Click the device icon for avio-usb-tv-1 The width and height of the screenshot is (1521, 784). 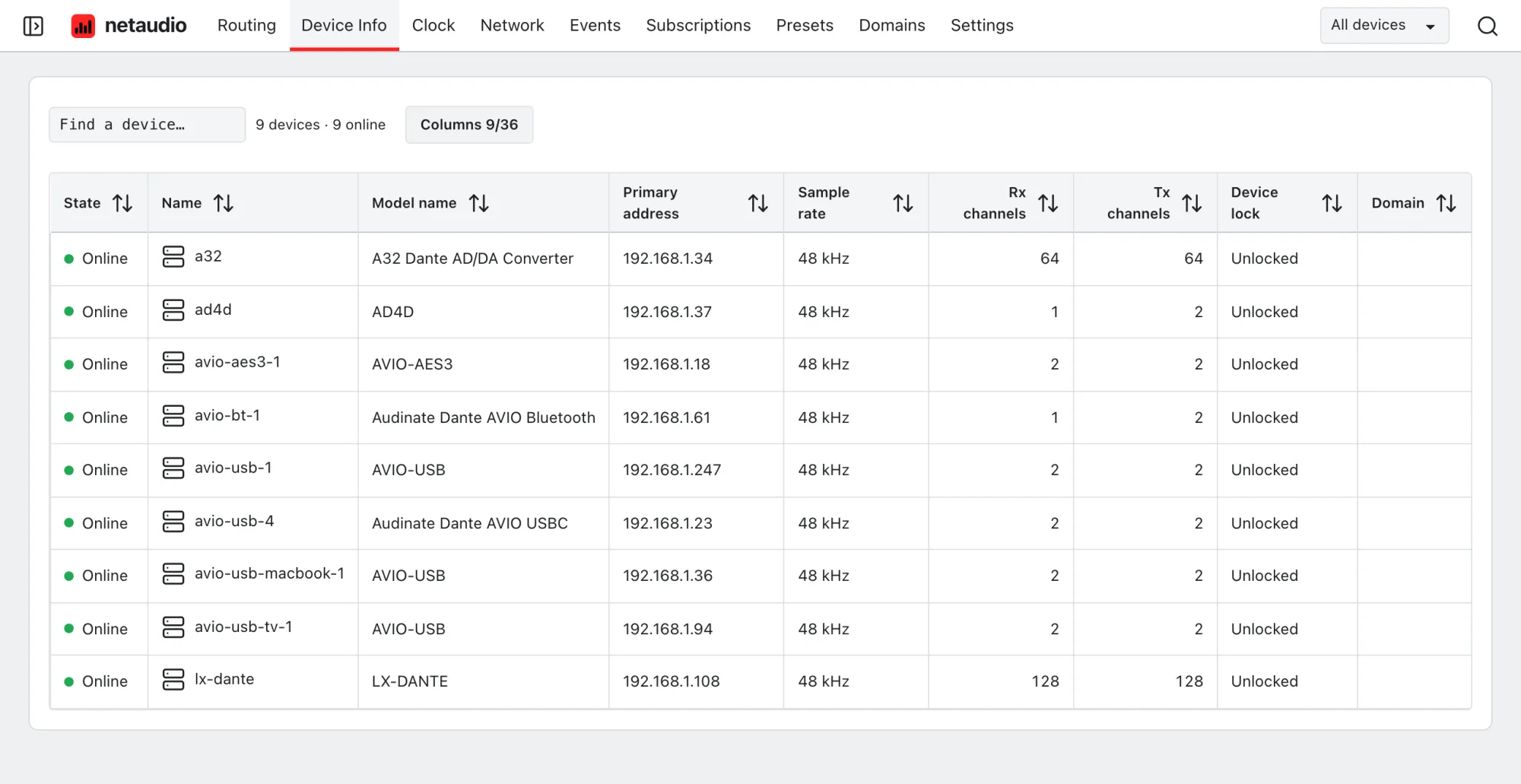point(173,627)
